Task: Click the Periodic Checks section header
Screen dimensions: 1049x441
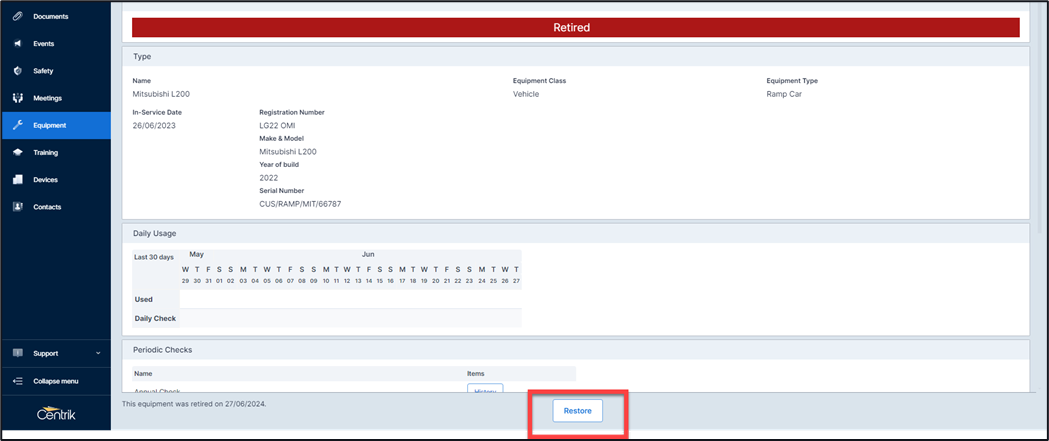Action: [575, 349]
